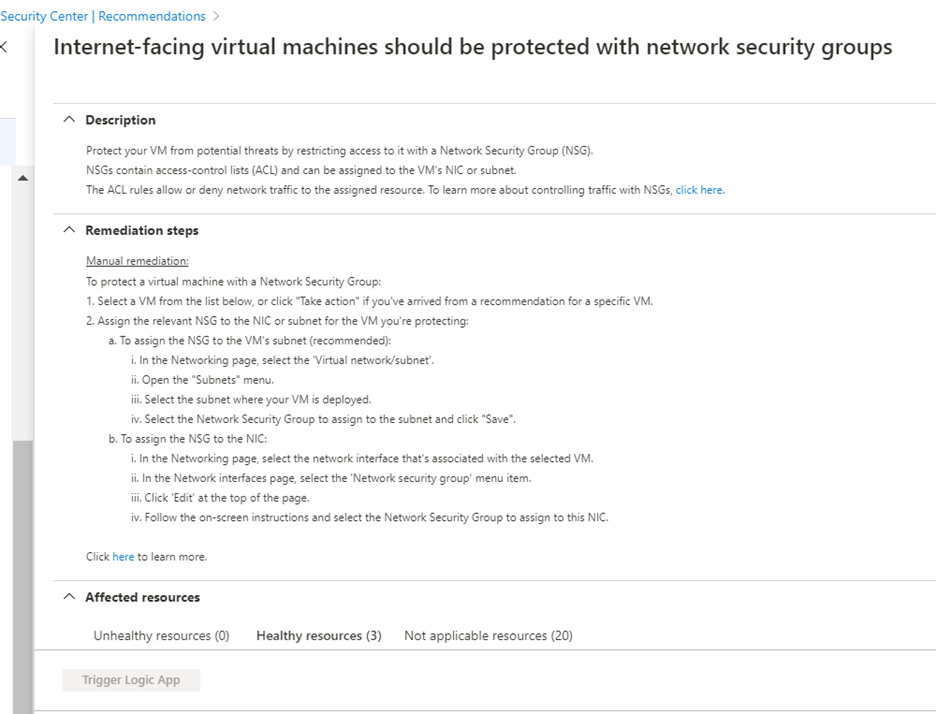The image size is (936, 714).
Task: Click the Remediation steps heading text
Action: pos(141,230)
